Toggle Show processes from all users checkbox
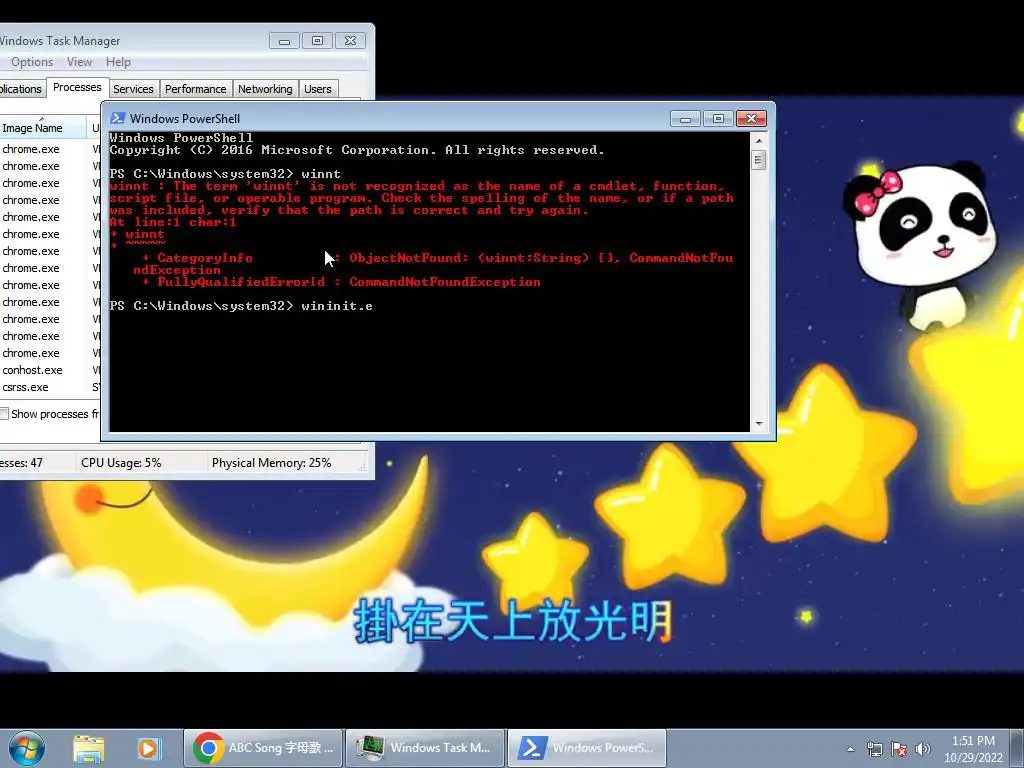The width and height of the screenshot is (1024, 768). [x=4, y=413]
